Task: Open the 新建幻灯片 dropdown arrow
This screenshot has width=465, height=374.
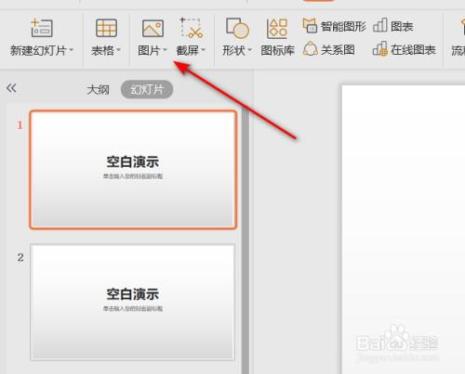Action: 71,51
